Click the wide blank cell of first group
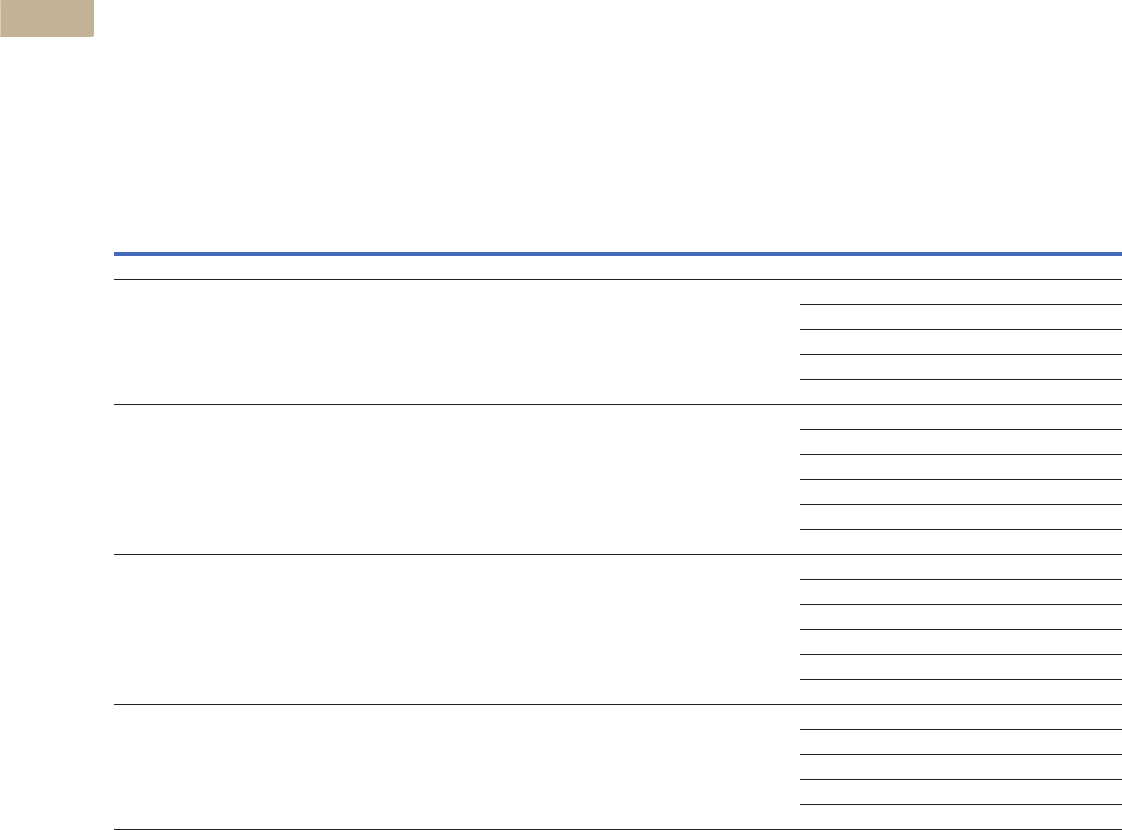 pos(457,342)
